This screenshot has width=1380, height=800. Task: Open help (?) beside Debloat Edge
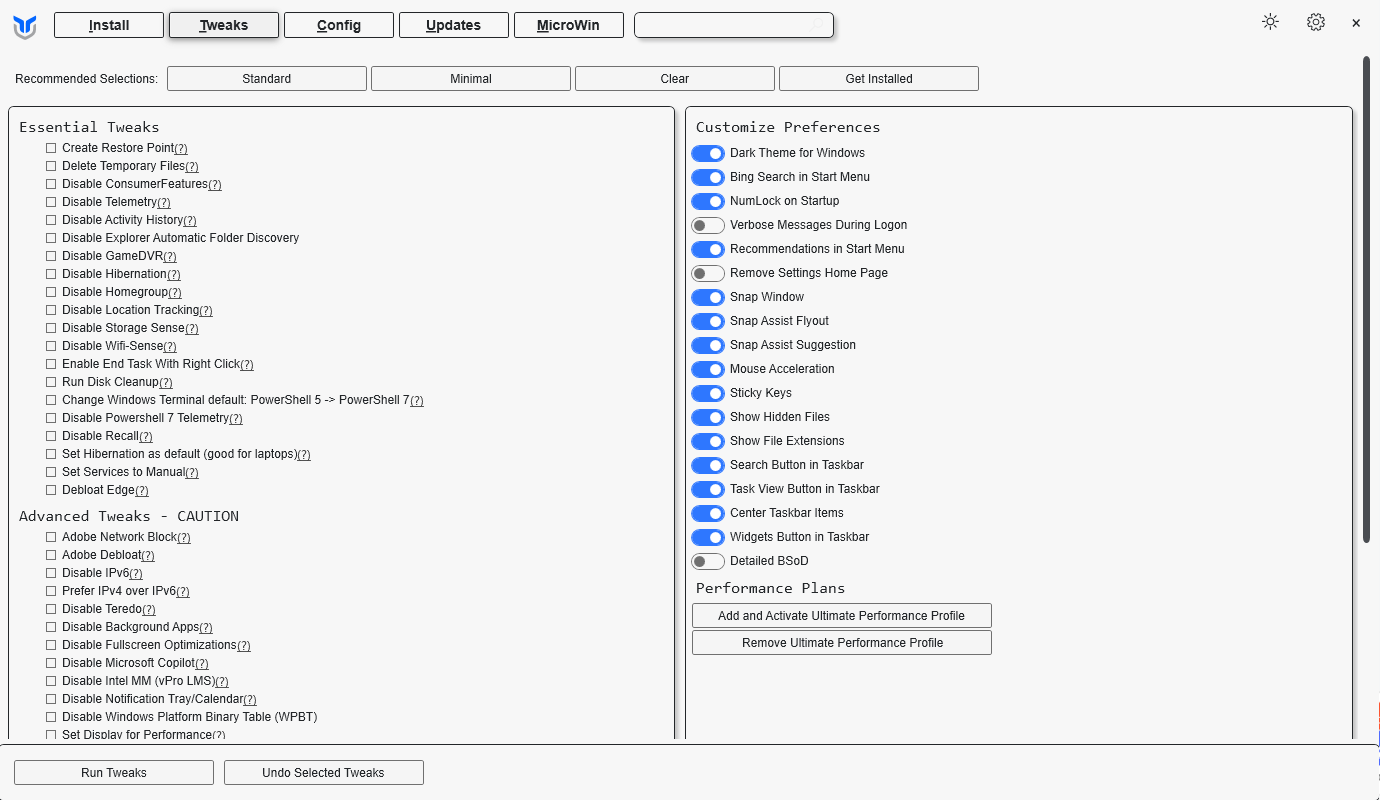pyautogui.click(x=142, y=490)
